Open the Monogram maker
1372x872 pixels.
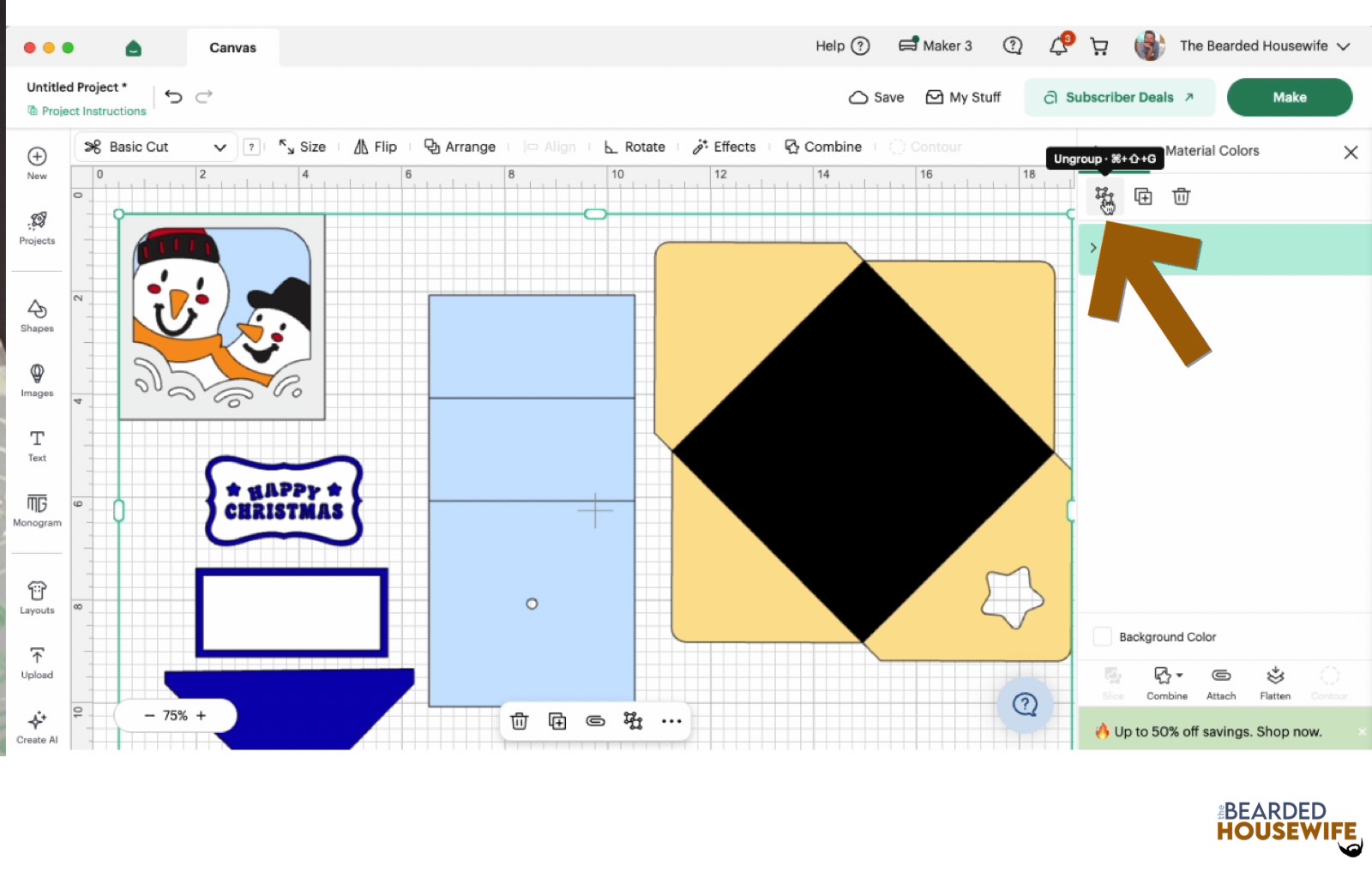(37, 510)
